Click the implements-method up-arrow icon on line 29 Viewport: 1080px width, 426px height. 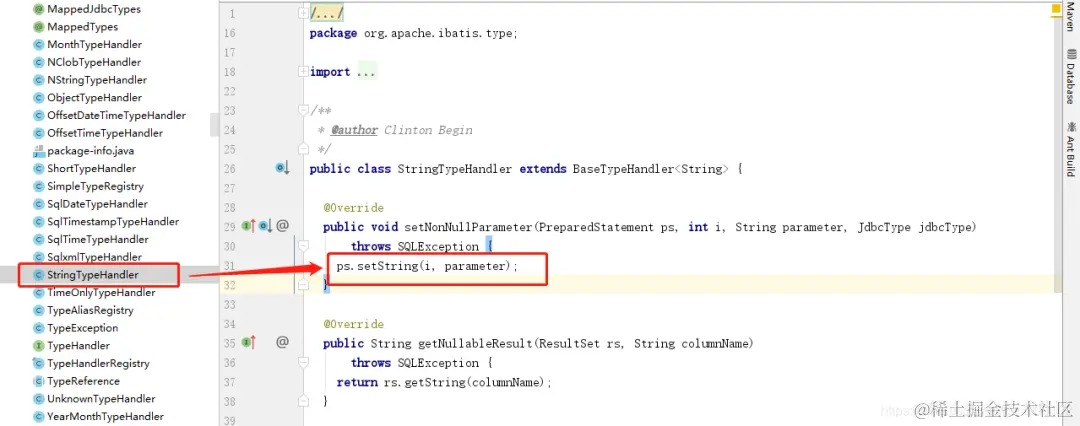pos(249,225)
